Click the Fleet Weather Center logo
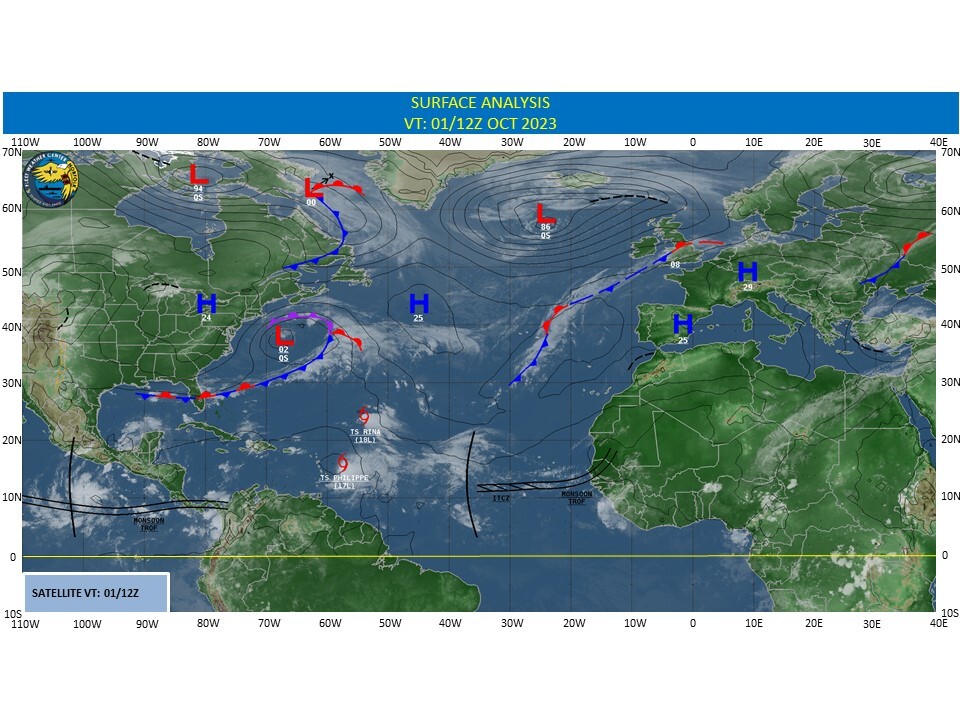 [x=53, y=181]
